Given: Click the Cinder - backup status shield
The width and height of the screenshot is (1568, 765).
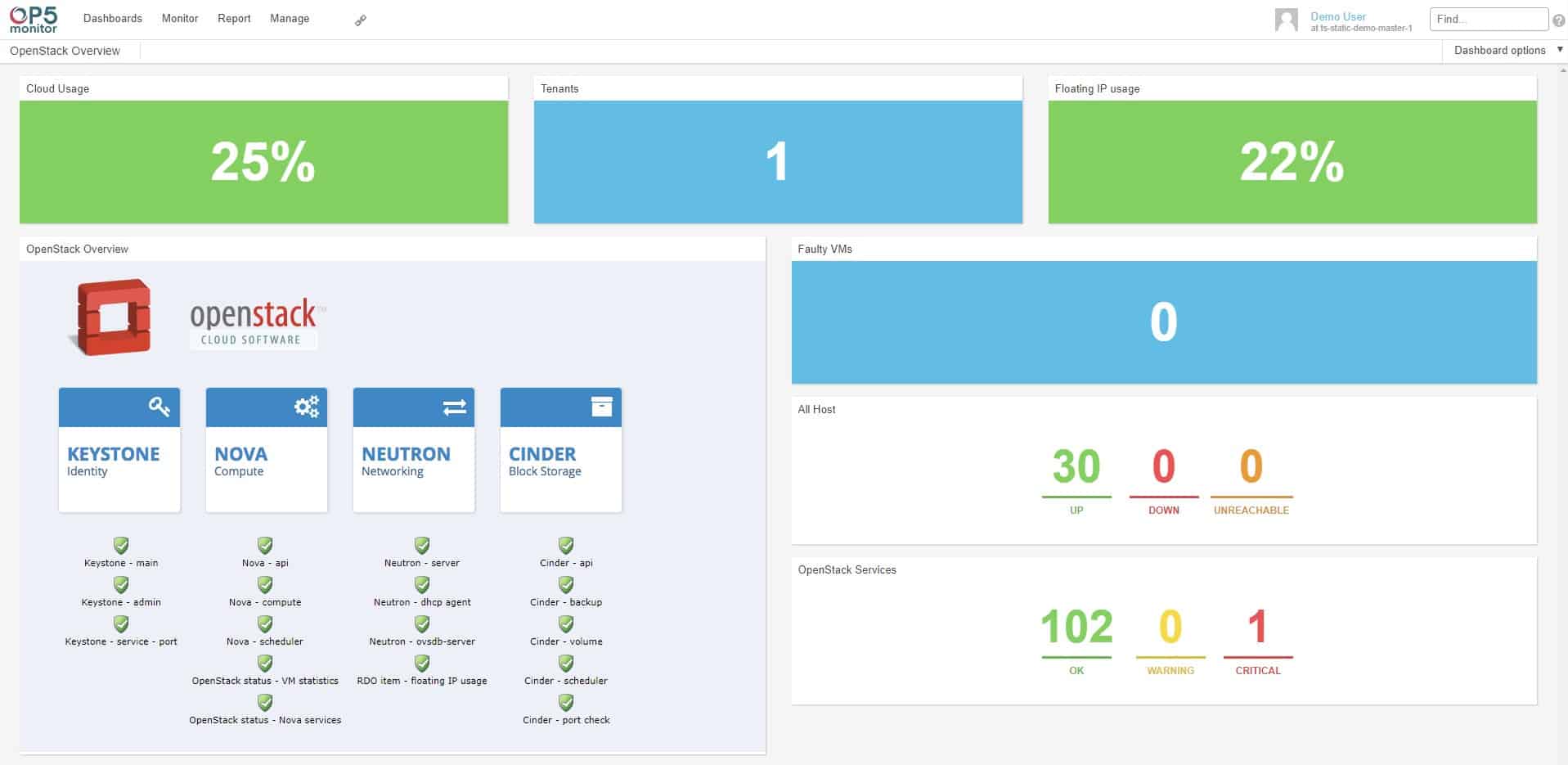Looking at the screenshot, I should pyautogui.click(x=566, y=584).
